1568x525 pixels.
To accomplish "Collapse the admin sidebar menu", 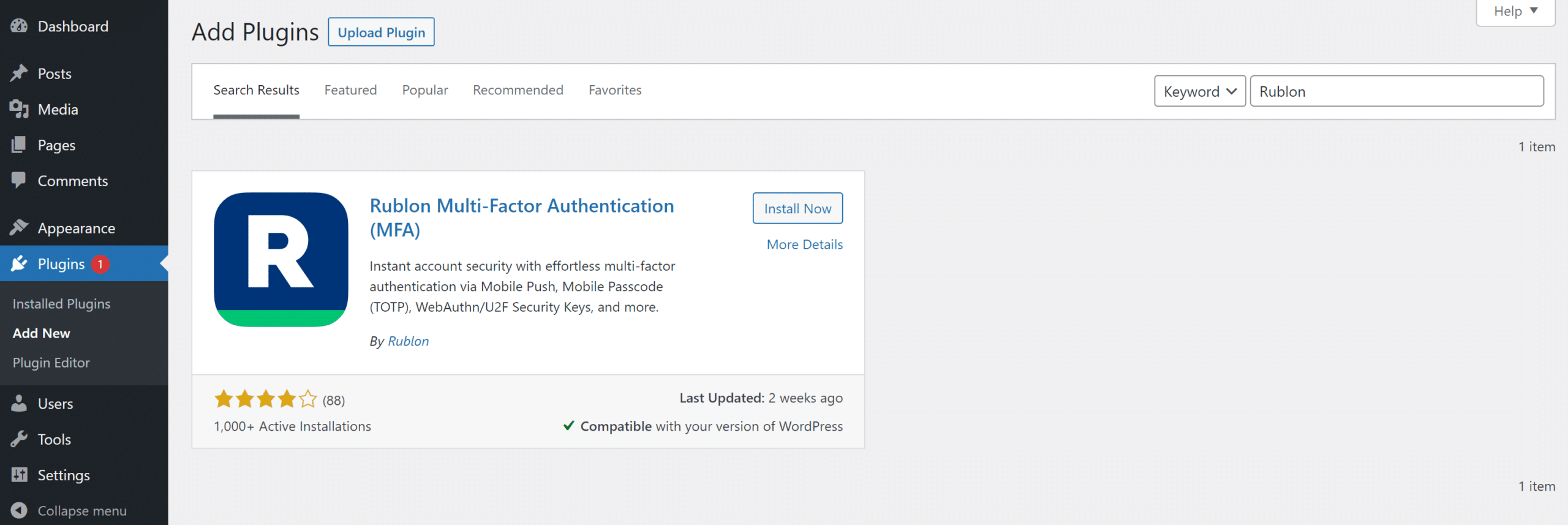I will point(69,510).
